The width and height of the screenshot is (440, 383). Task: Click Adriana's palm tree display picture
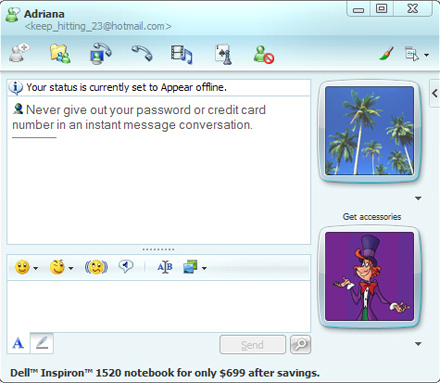(369, 131)
